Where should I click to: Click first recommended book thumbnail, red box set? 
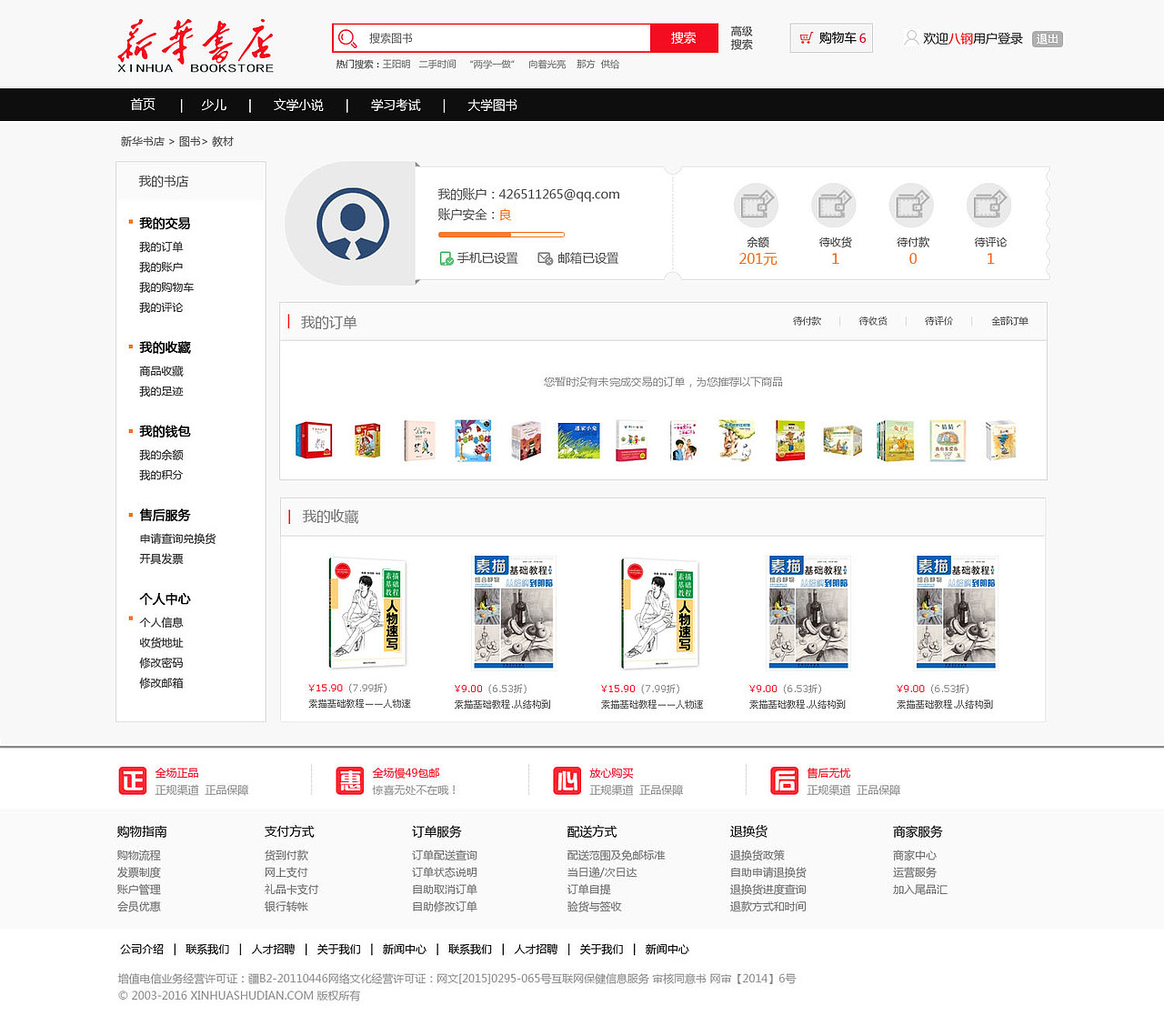tap(314, 440)
